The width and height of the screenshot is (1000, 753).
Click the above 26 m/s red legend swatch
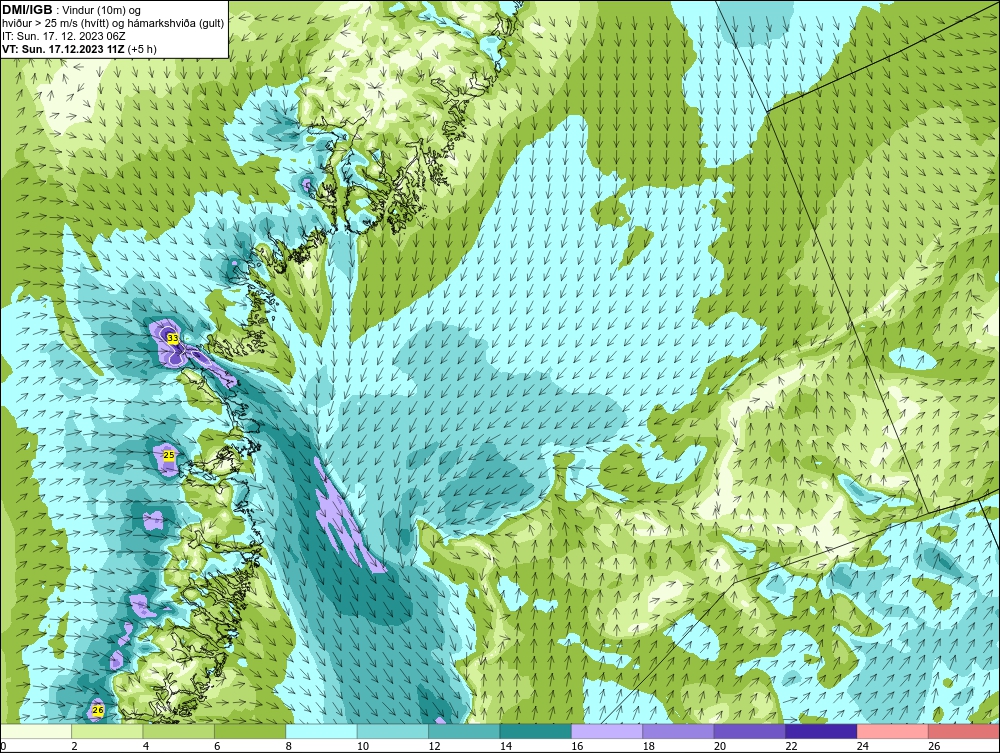(964, 731)
